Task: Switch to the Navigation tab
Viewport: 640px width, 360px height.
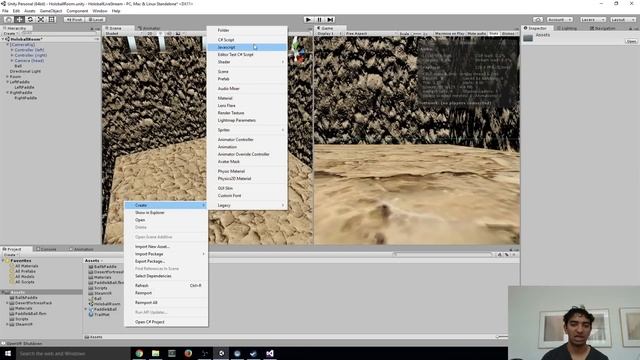Action: [x=602, y=28]
